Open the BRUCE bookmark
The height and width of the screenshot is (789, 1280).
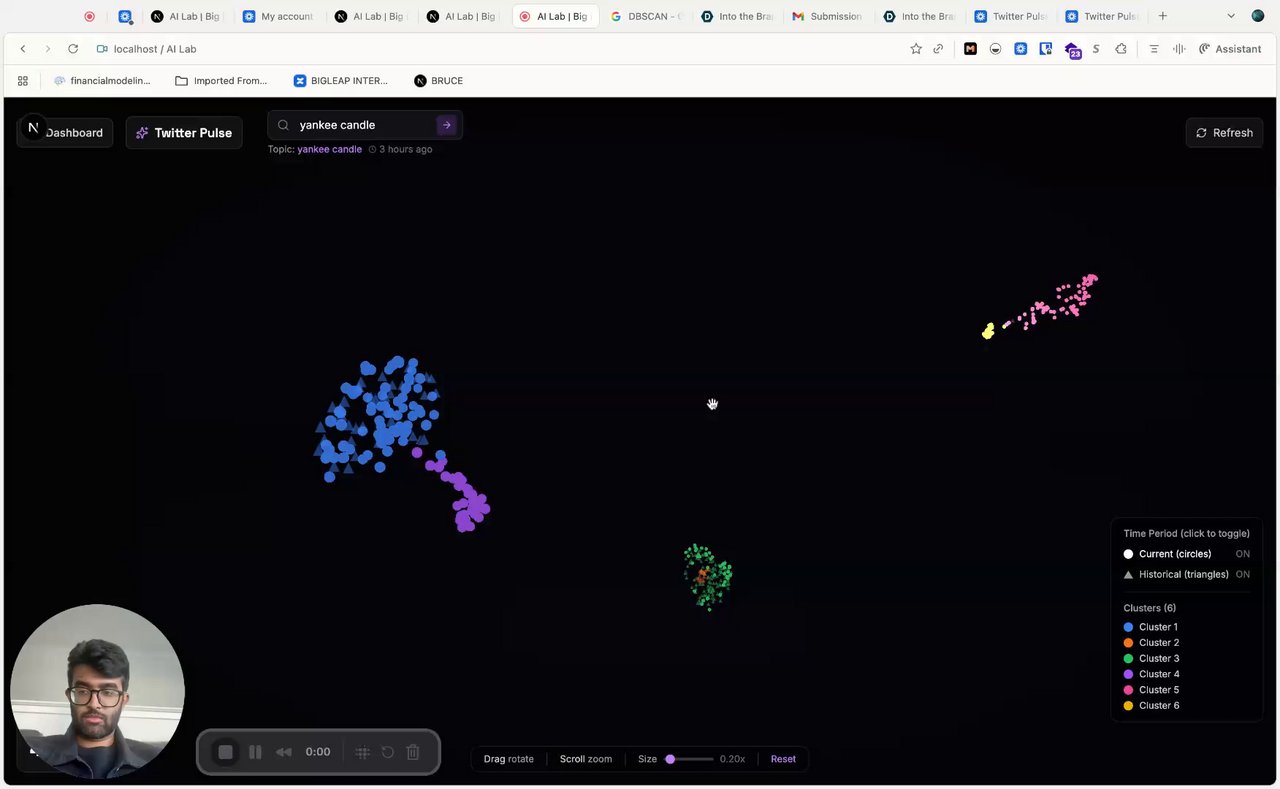pyautogui.click(x=438, y=81)
